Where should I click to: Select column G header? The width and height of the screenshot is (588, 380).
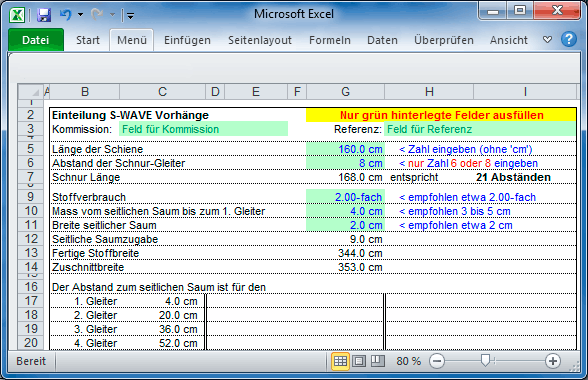[x=345, y=92]
